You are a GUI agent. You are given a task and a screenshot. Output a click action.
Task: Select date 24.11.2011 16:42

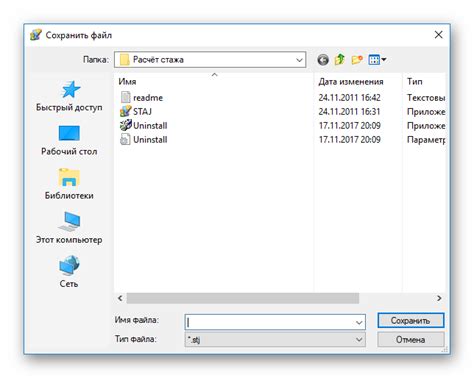(x=349, y=97)
